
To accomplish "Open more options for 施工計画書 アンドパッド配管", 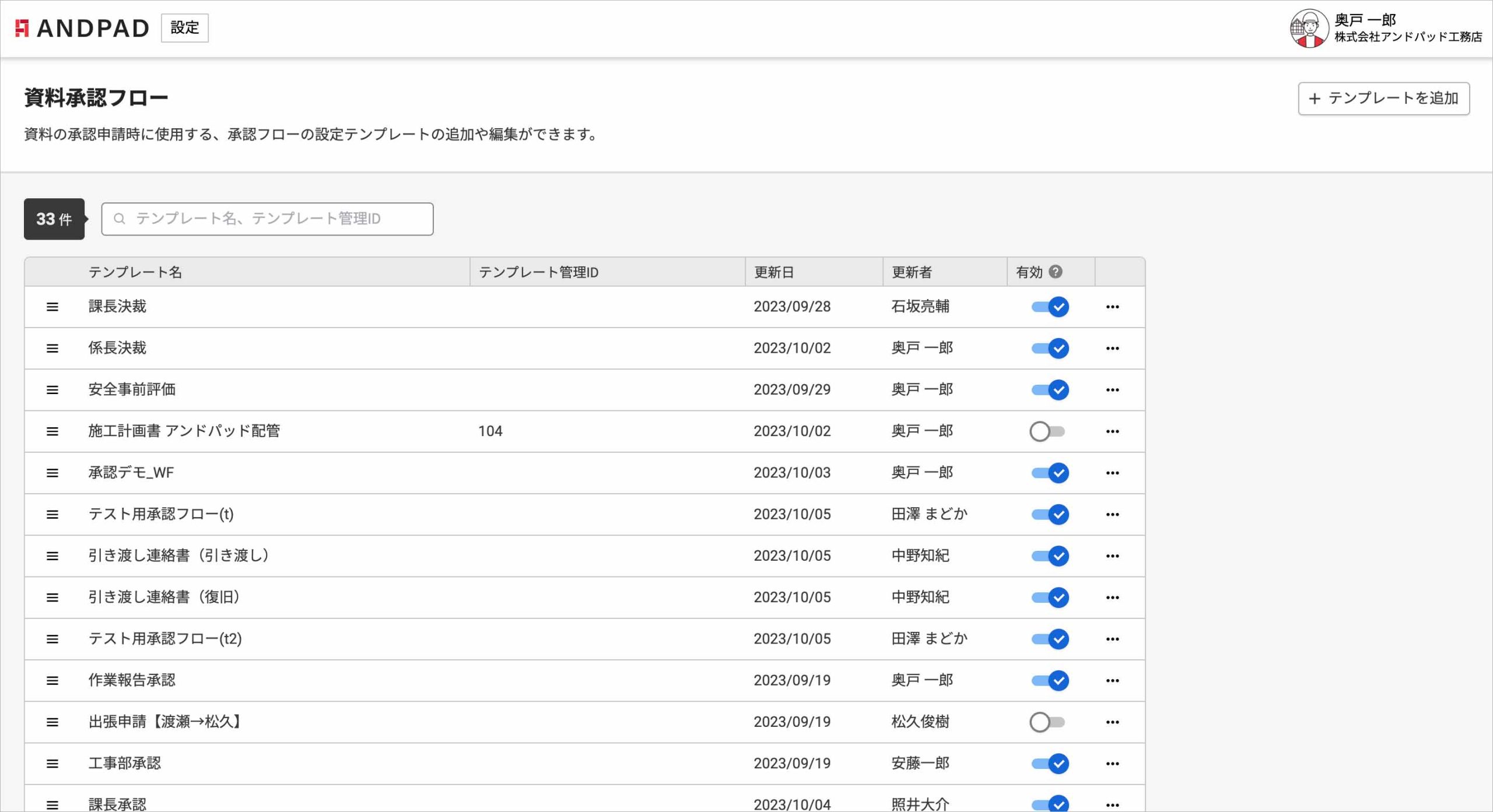I will pos(1112,431).
